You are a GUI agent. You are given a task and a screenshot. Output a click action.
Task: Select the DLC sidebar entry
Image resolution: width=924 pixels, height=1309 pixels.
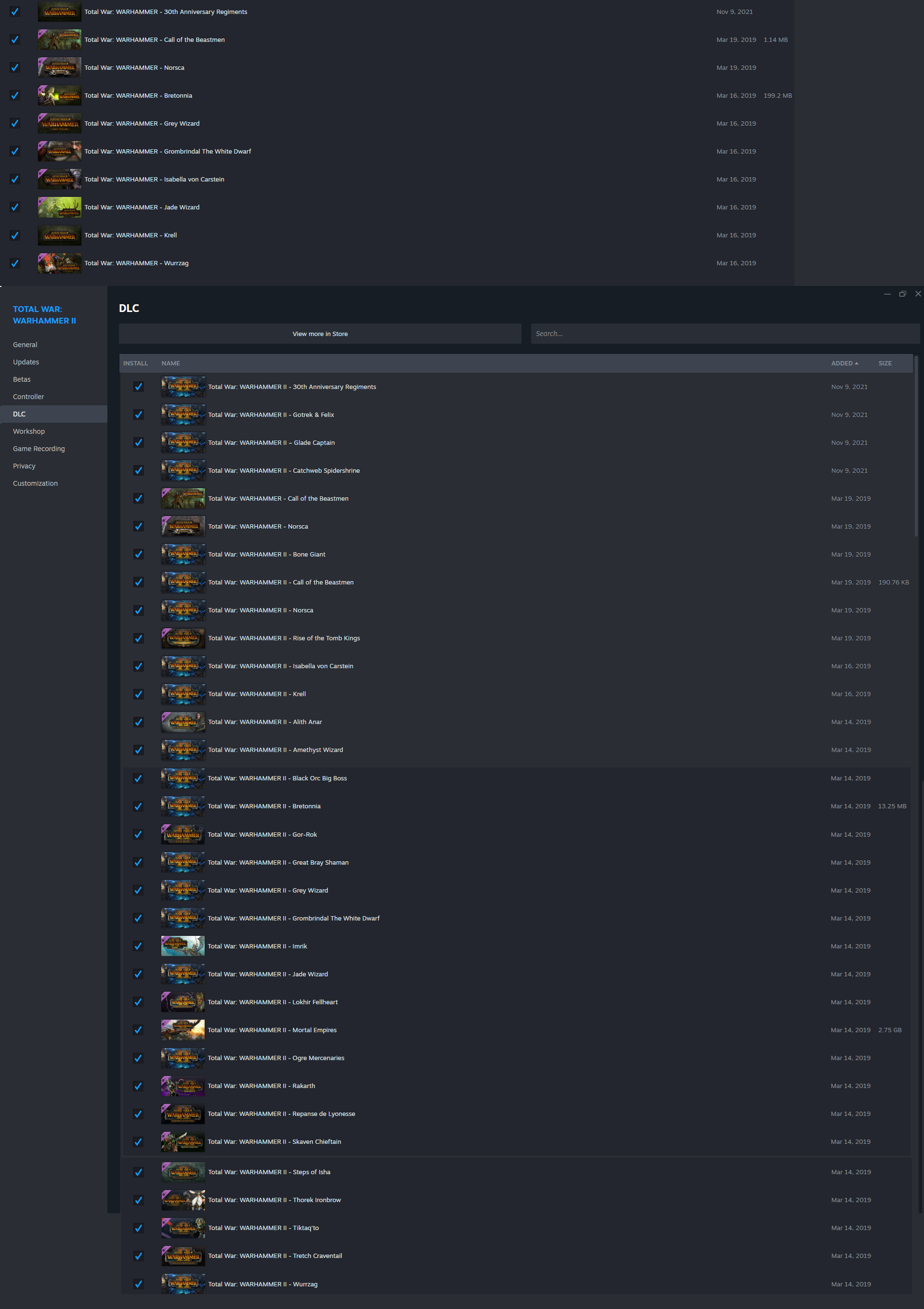(53, 414)
